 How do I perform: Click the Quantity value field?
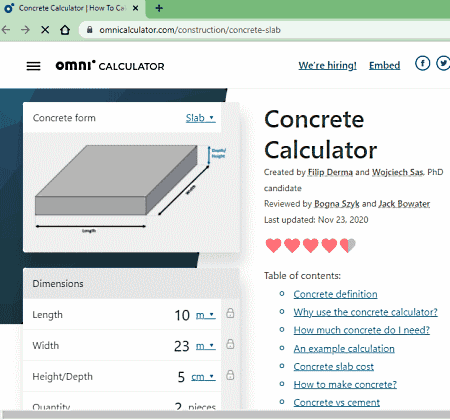pos(179,406)
